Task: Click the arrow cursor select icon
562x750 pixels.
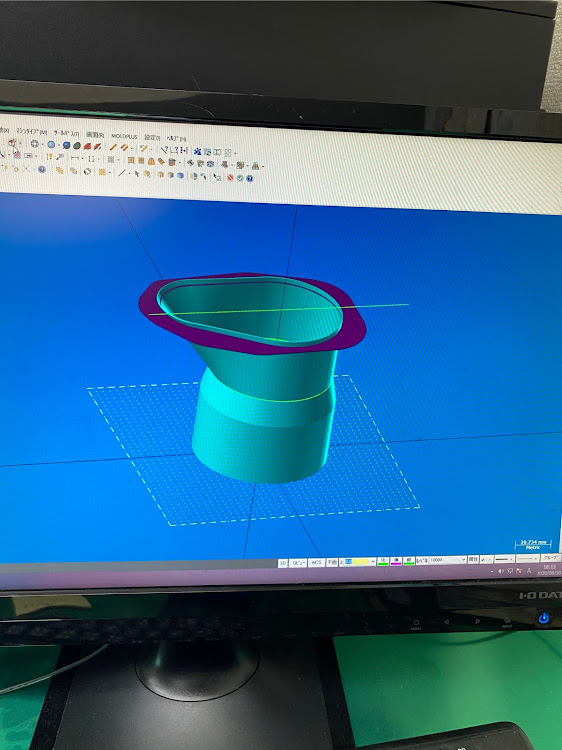Action: tap(137, 173)
